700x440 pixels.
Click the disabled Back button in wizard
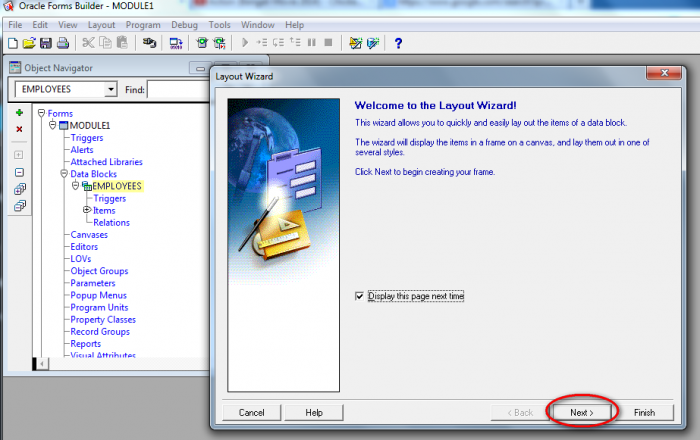pos(520,413)
